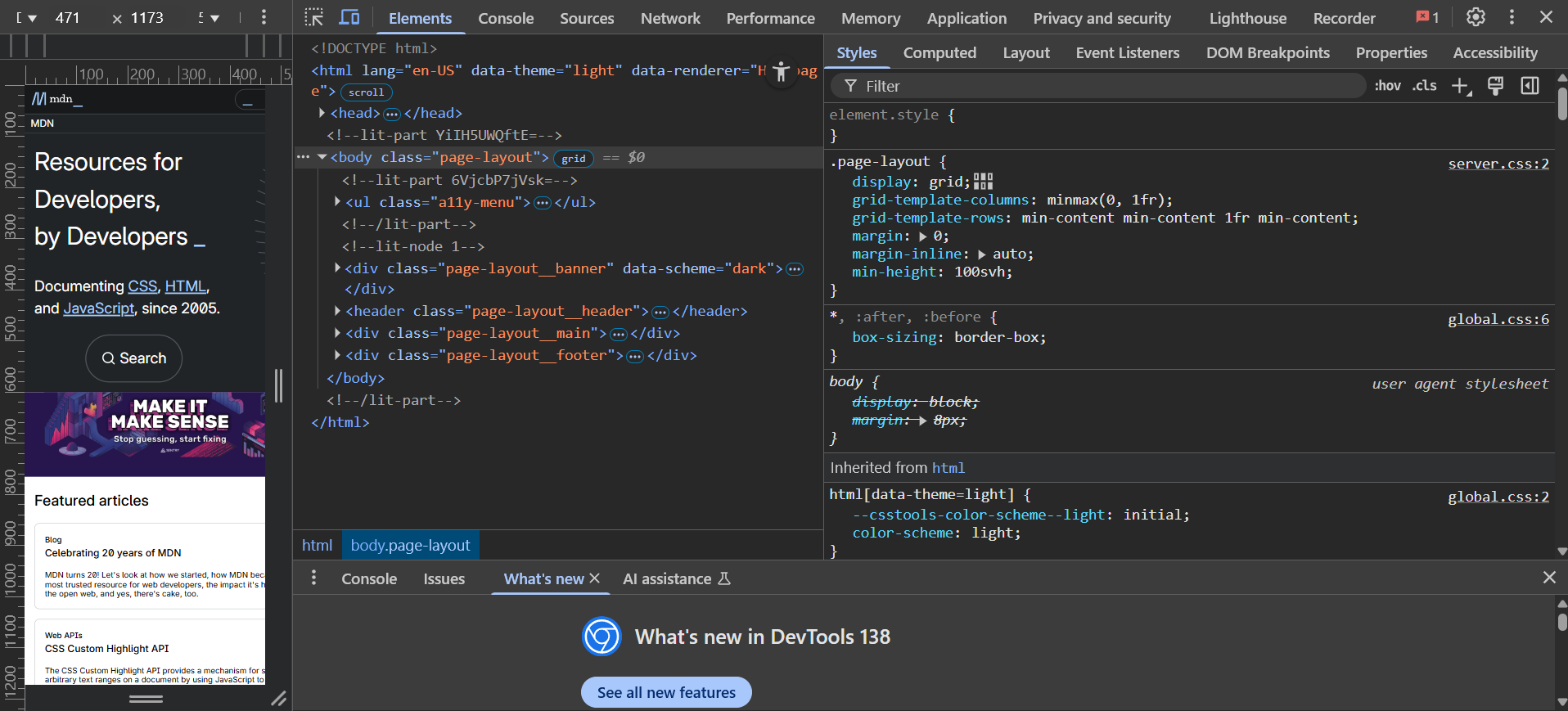Switch to the Sources tab

click(587, 18)
